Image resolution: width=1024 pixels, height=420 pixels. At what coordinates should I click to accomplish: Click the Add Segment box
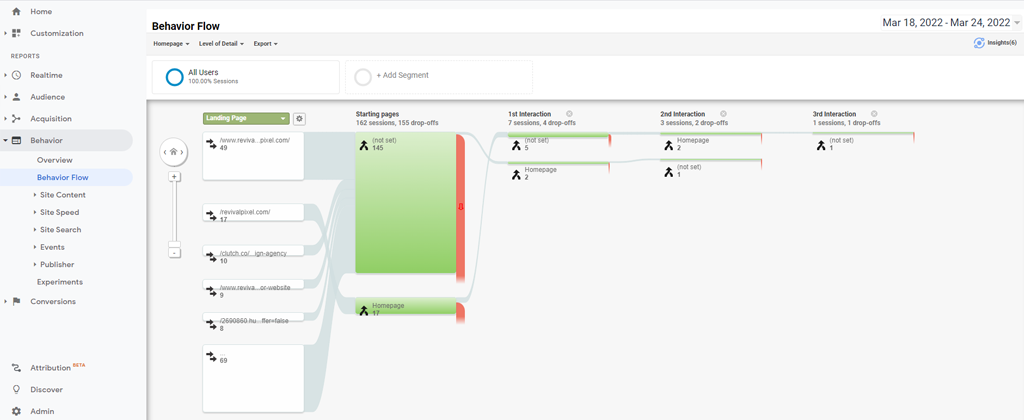438,77
